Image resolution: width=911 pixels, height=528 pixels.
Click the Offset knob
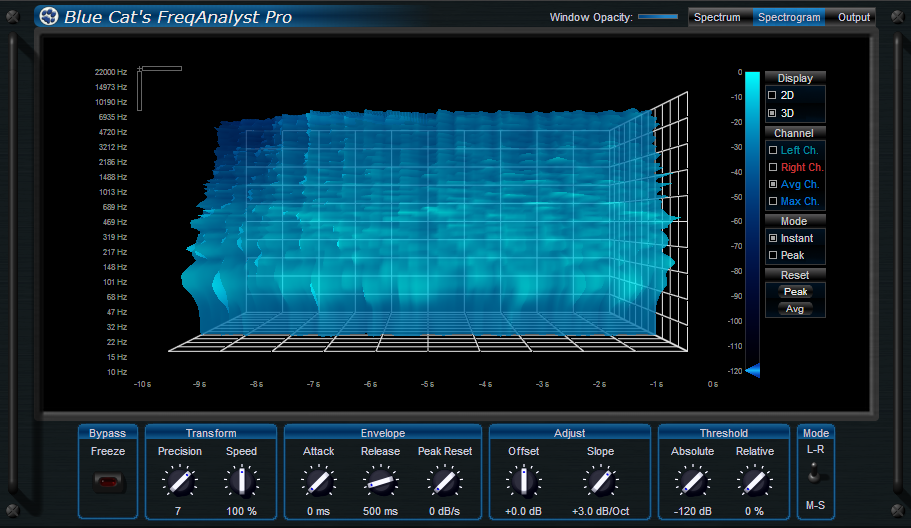click(523, 482)
